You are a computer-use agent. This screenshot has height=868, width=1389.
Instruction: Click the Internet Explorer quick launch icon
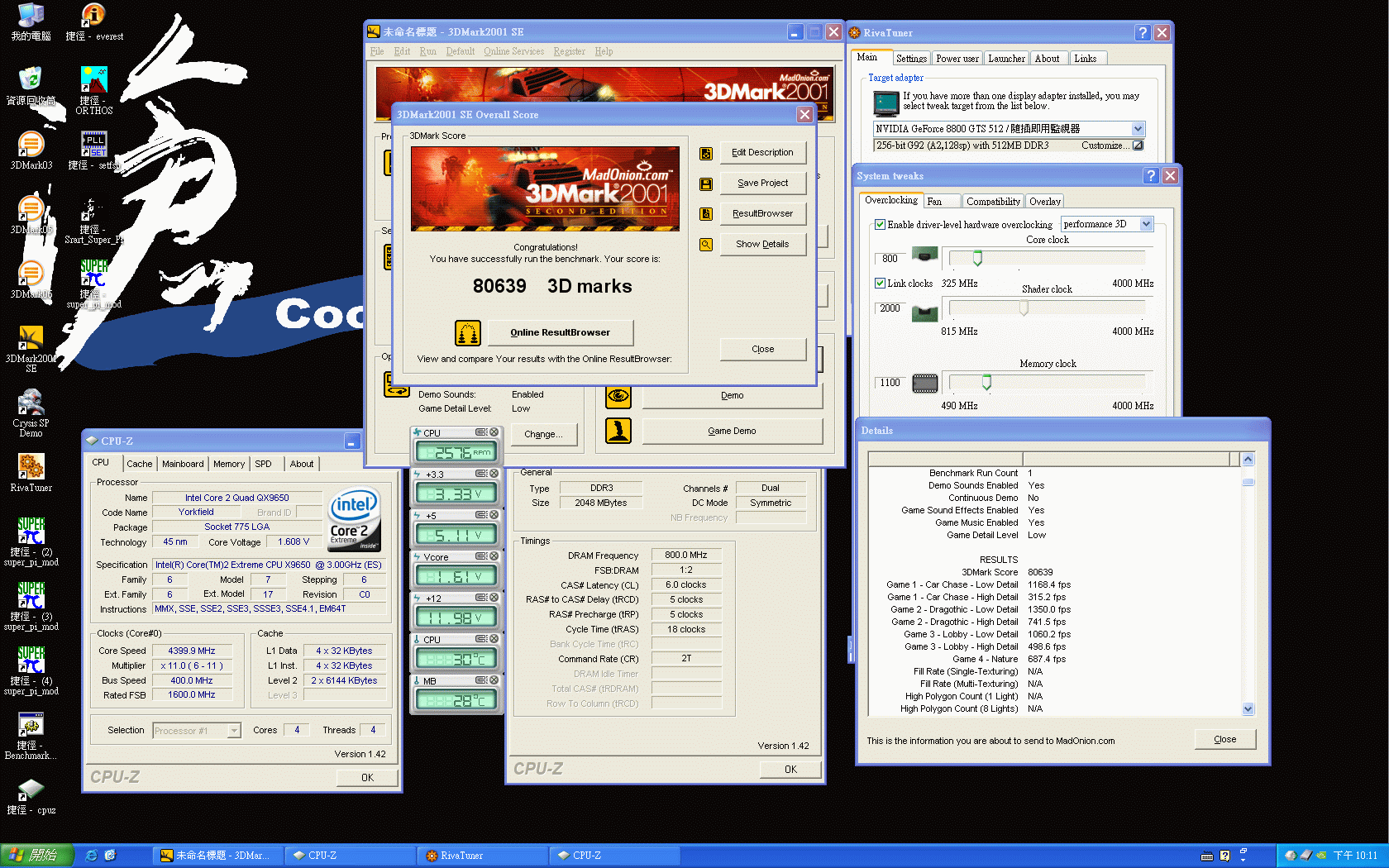click(91, 856)
